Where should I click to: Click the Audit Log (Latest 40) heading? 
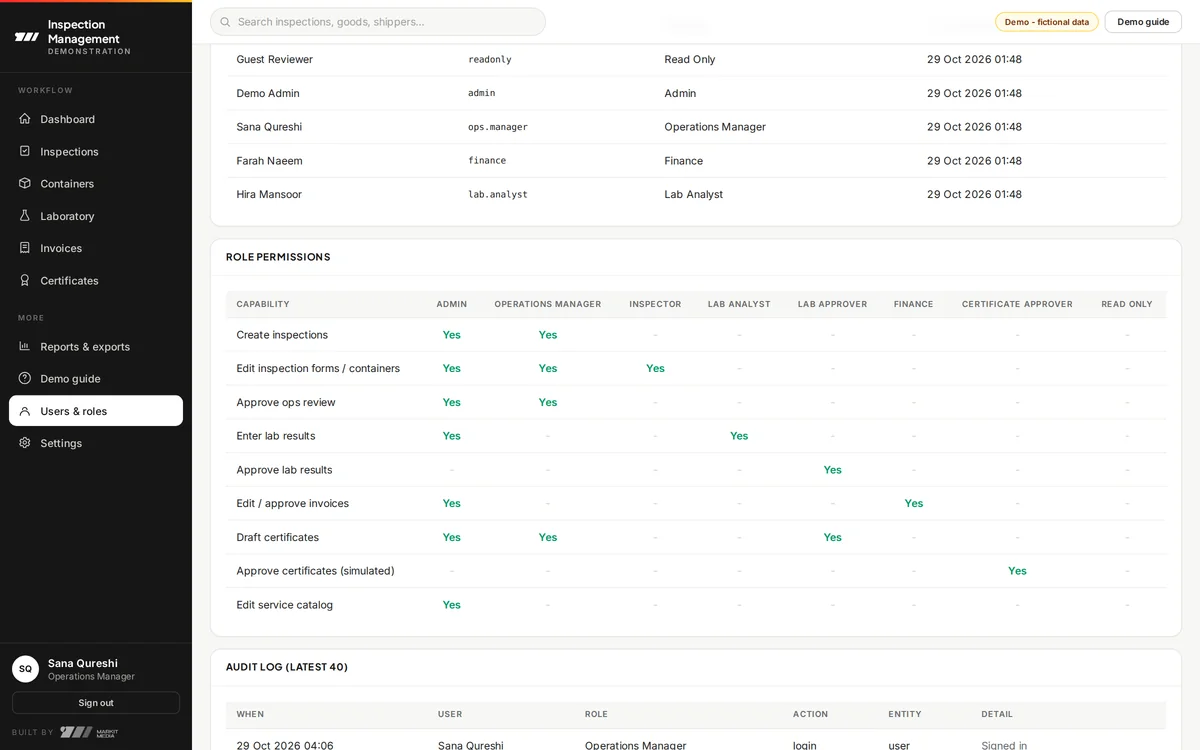(x=287, y=667)
